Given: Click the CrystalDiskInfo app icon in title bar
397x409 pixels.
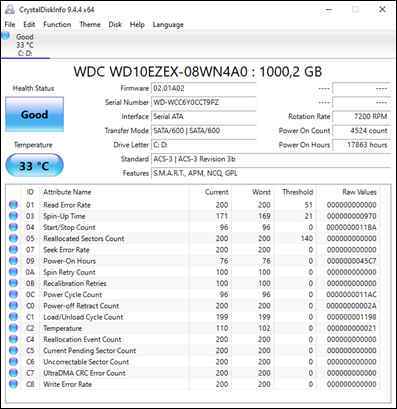Looking at the screenshot, I should pyautogui.click(x=10, y=10).
